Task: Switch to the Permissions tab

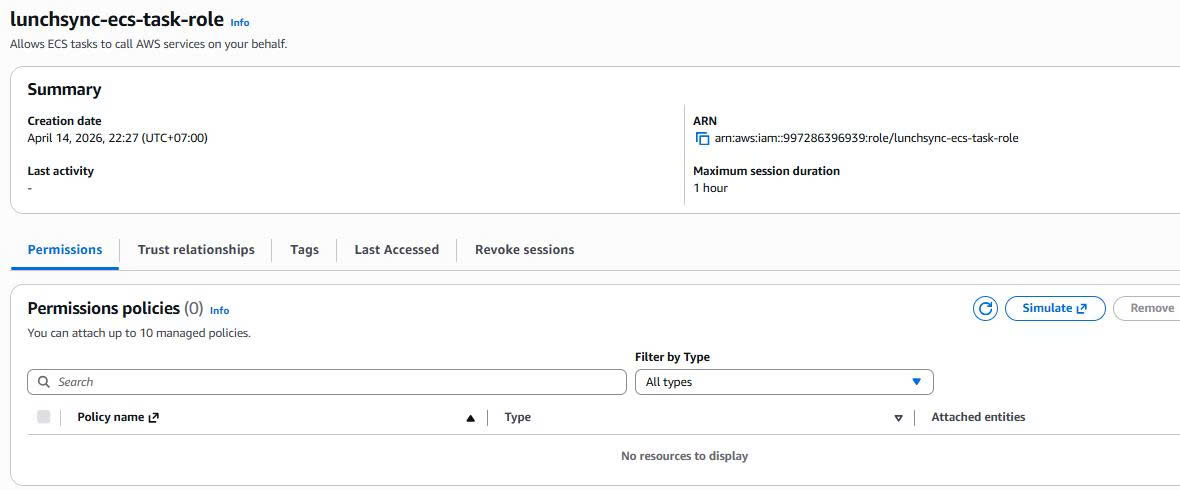Action: 65,250
